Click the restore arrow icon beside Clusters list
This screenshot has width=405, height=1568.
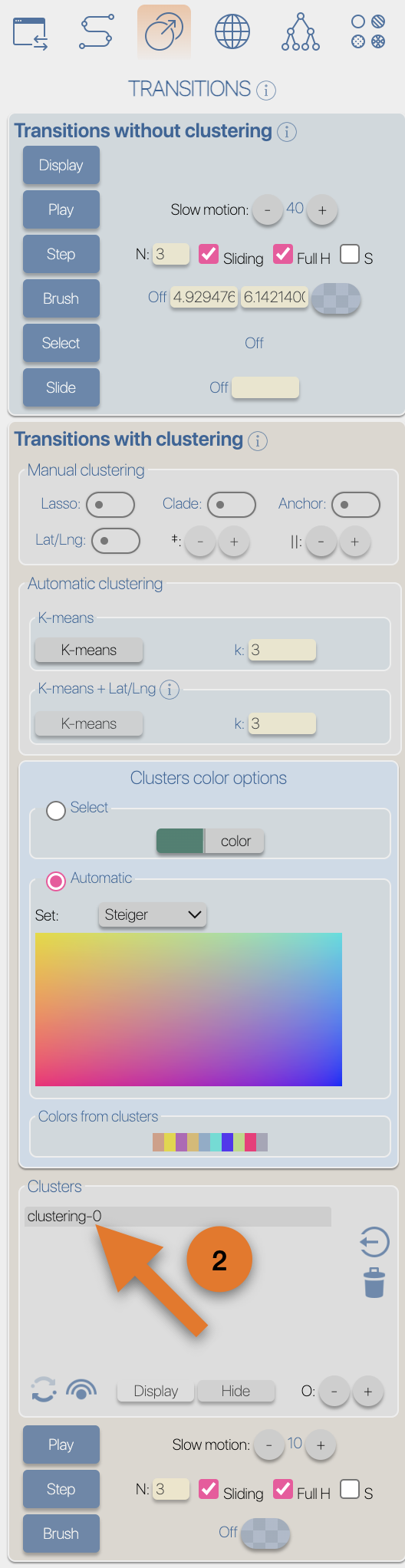click(374, 1242)
